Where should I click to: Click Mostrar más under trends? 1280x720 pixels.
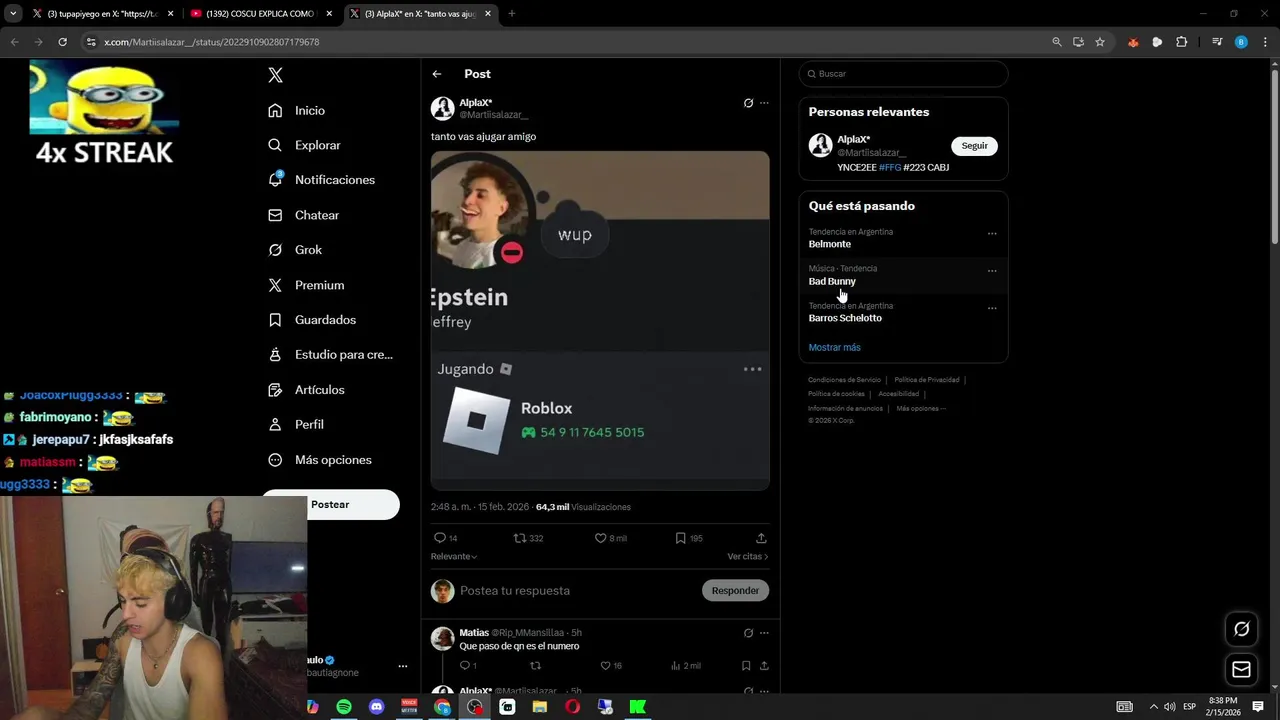(834, 348)
